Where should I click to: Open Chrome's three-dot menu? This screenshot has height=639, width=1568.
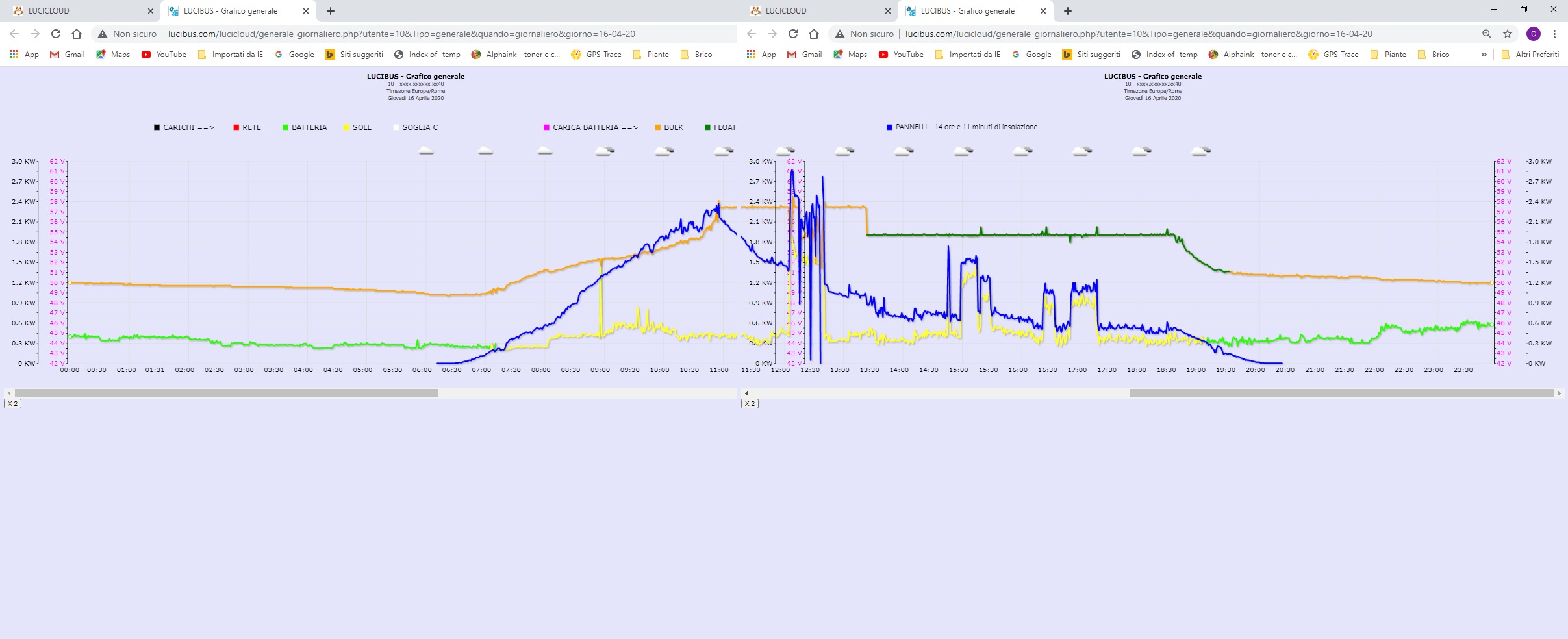click(1555, 34)
